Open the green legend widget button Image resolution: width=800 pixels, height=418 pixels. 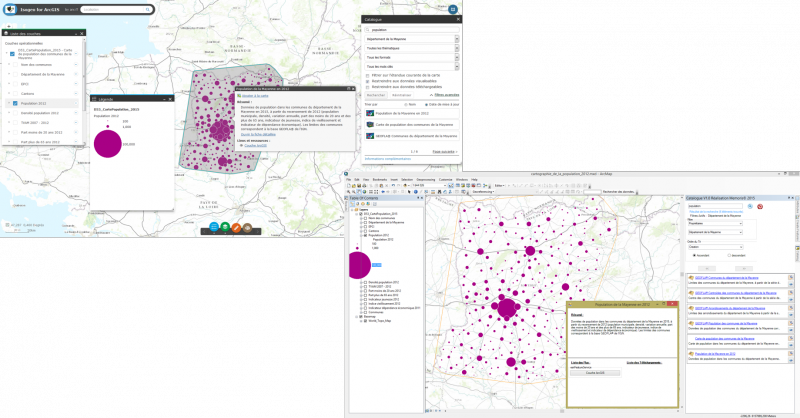coord(225,227)
